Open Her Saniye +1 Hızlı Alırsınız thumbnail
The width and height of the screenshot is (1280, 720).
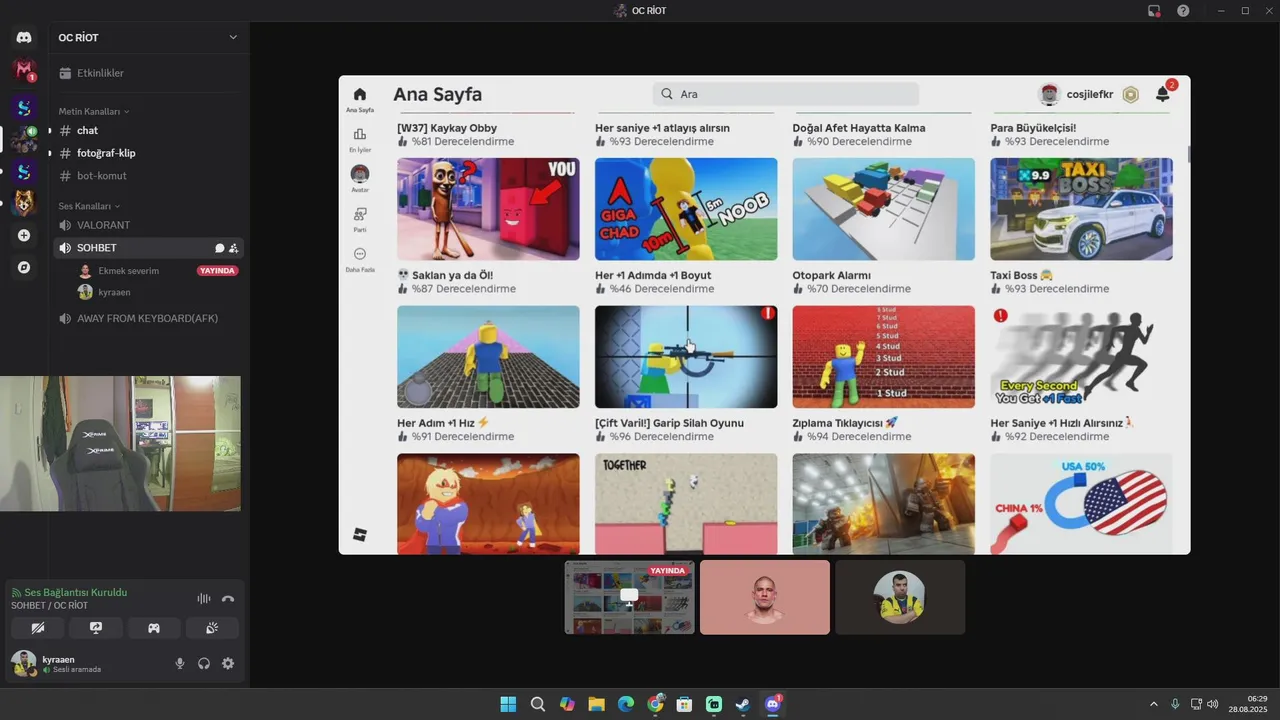(1082, 357)
